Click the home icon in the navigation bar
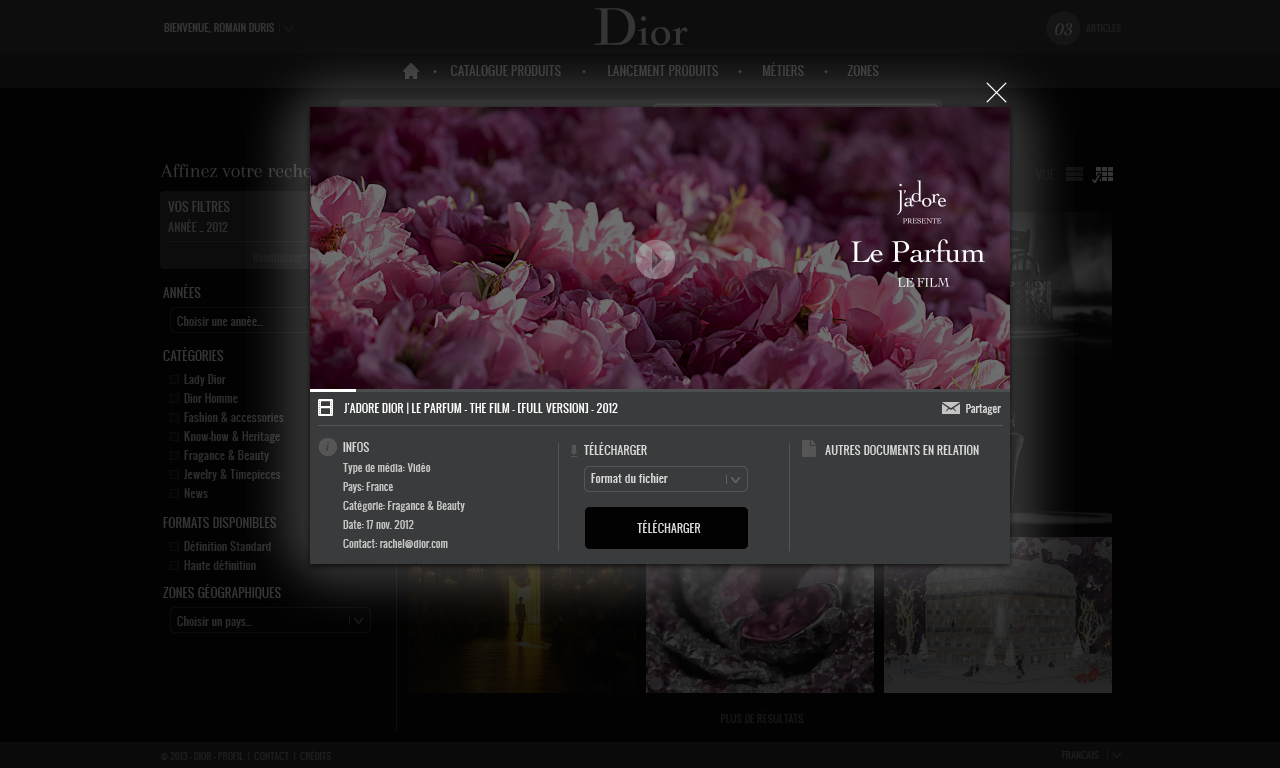Screen dimensions: 1280x768 click(410, 70)
